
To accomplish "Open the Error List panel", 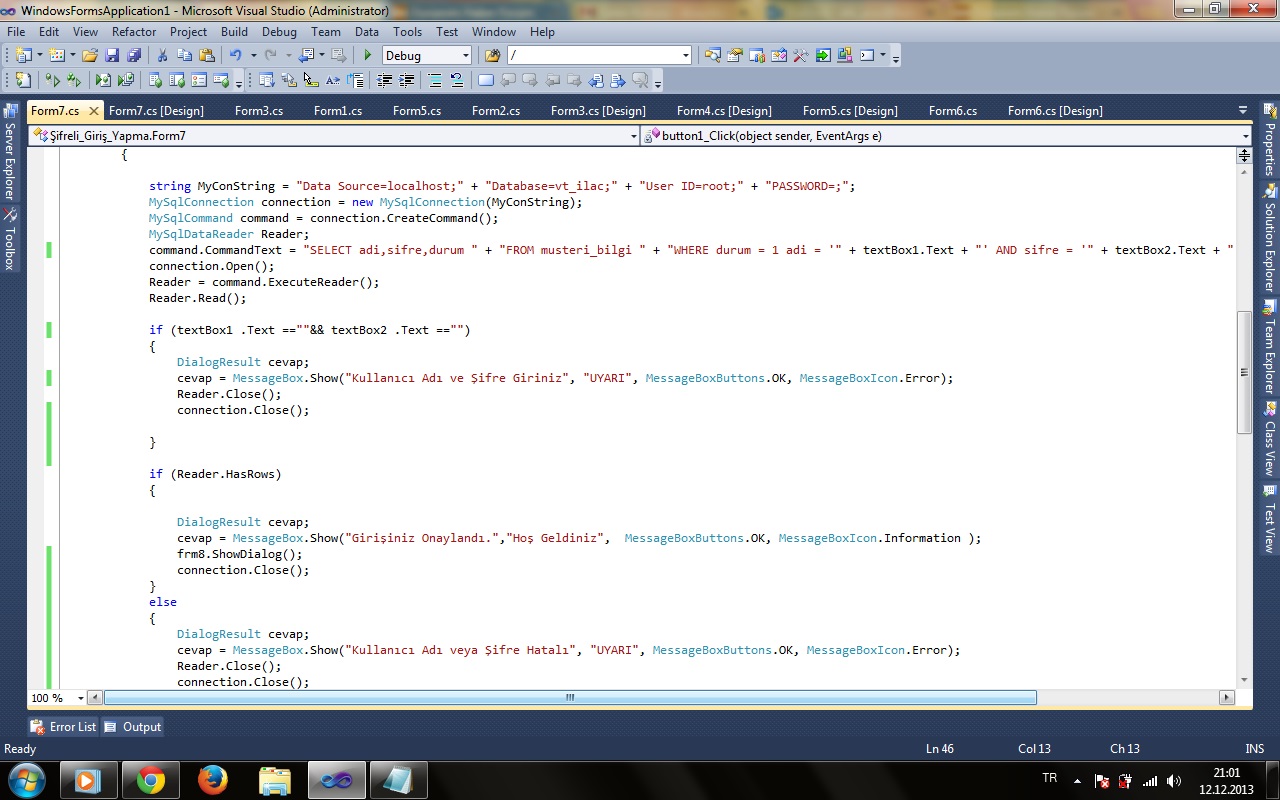I will point(64,727).
